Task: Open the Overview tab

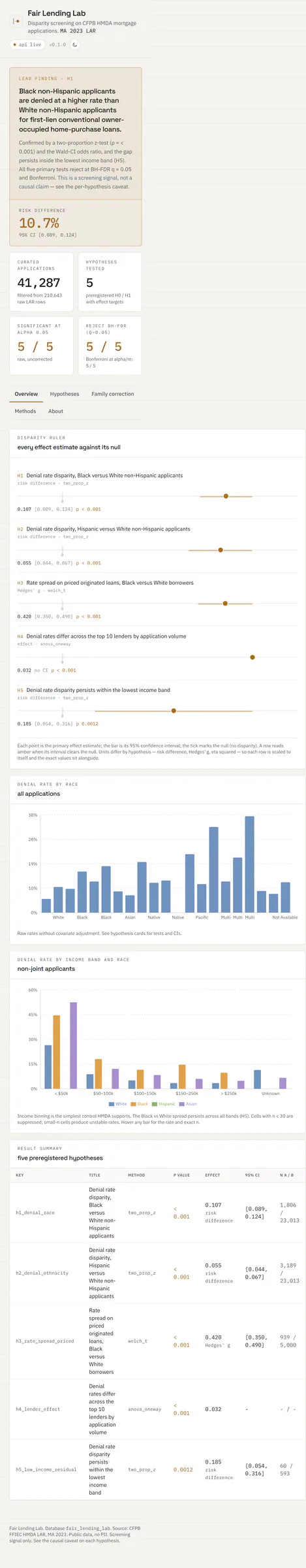Action: [x=26, y=394]
